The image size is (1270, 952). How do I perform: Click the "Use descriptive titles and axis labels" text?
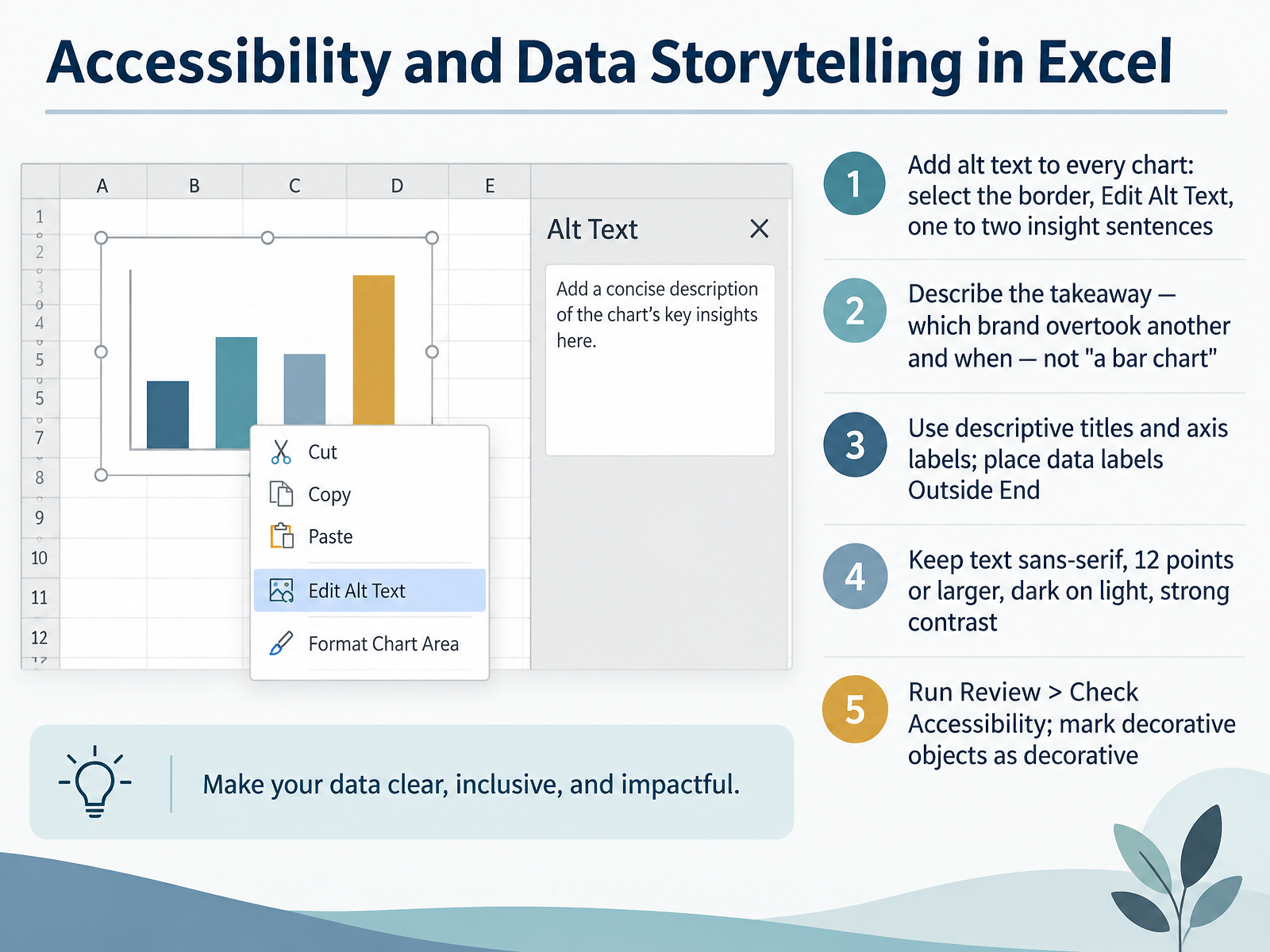tap(1068, 443)
